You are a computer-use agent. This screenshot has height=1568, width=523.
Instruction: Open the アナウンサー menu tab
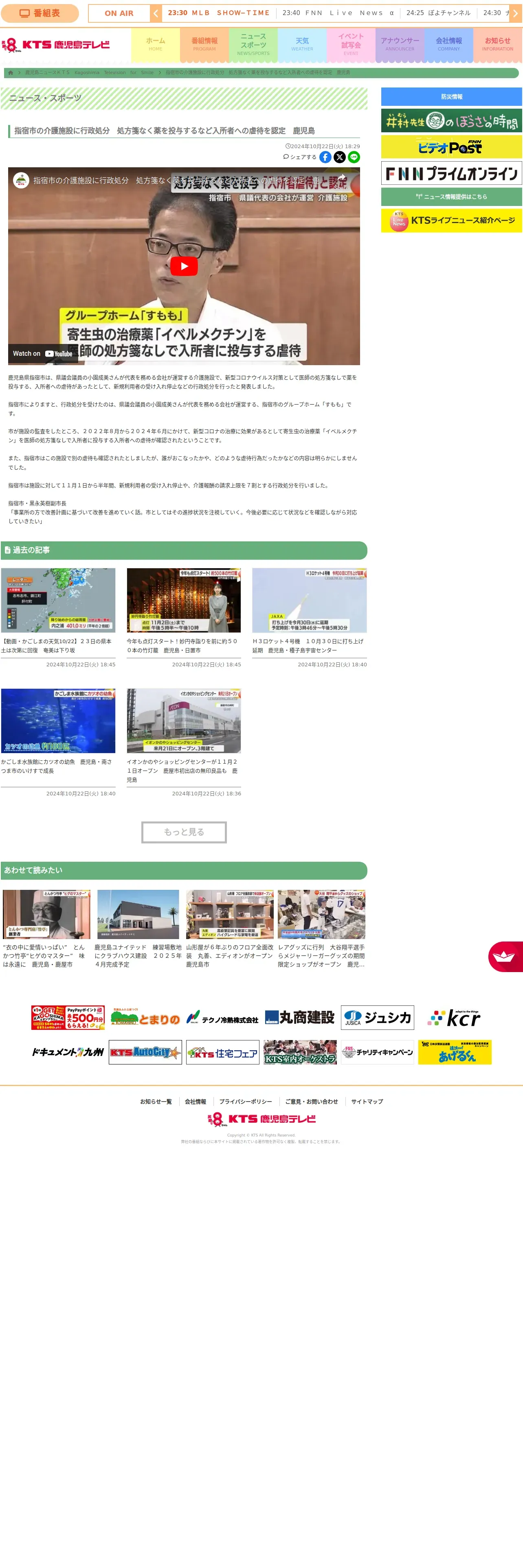400,44
